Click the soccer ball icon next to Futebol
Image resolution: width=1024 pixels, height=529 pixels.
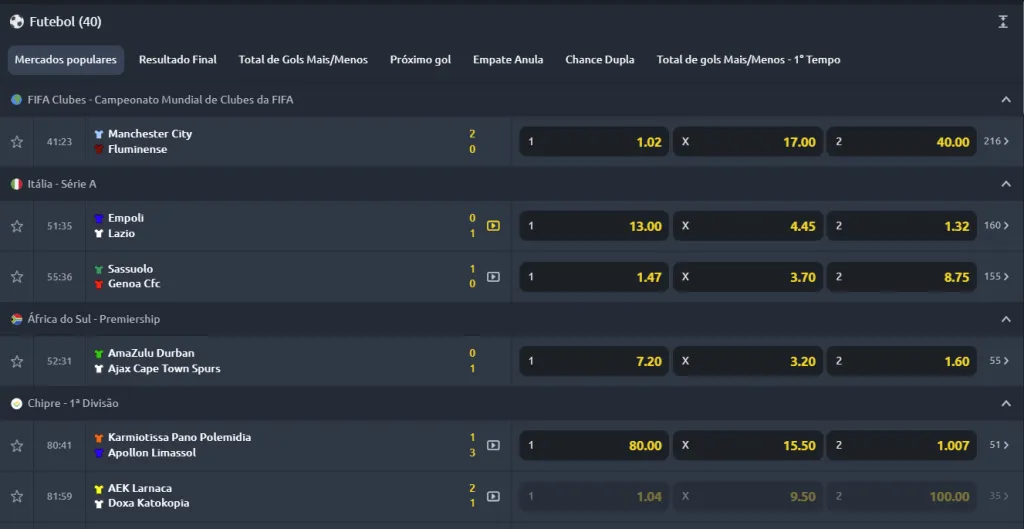point(17,21)
